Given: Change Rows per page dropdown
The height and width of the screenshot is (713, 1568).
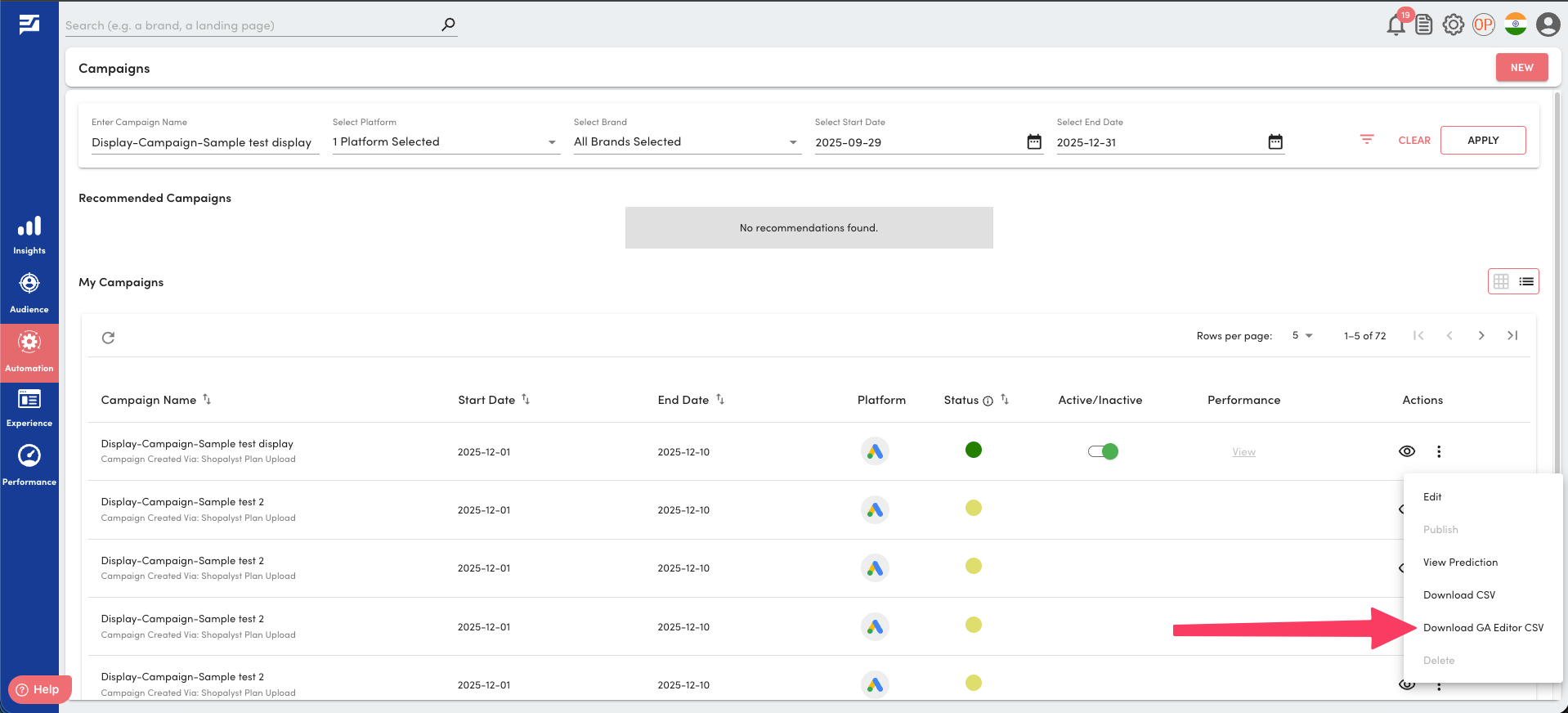Looking at the screenshot, I should point(1302,336).
